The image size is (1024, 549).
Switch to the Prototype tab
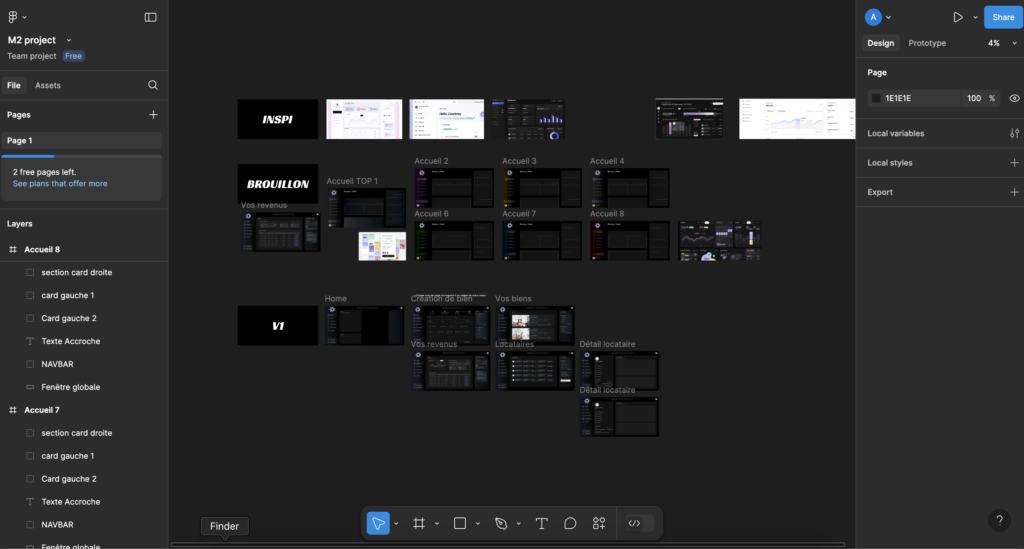coord(926,43)
